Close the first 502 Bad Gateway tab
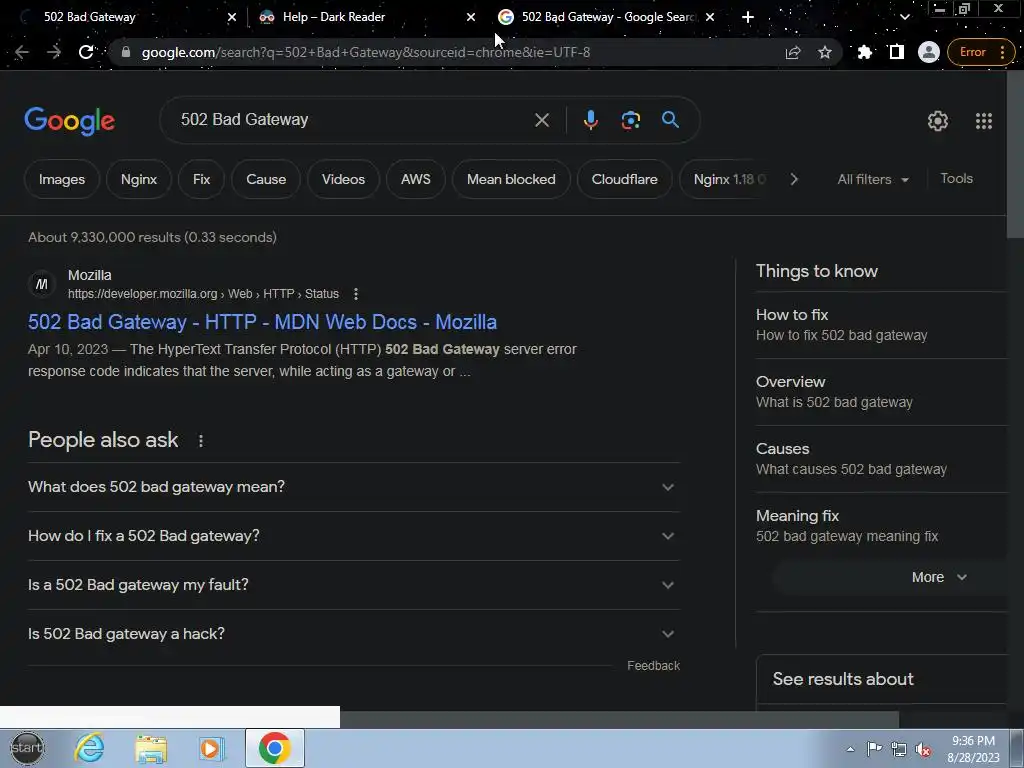Viewport: 1024px width, 768px height. [232, 18]
